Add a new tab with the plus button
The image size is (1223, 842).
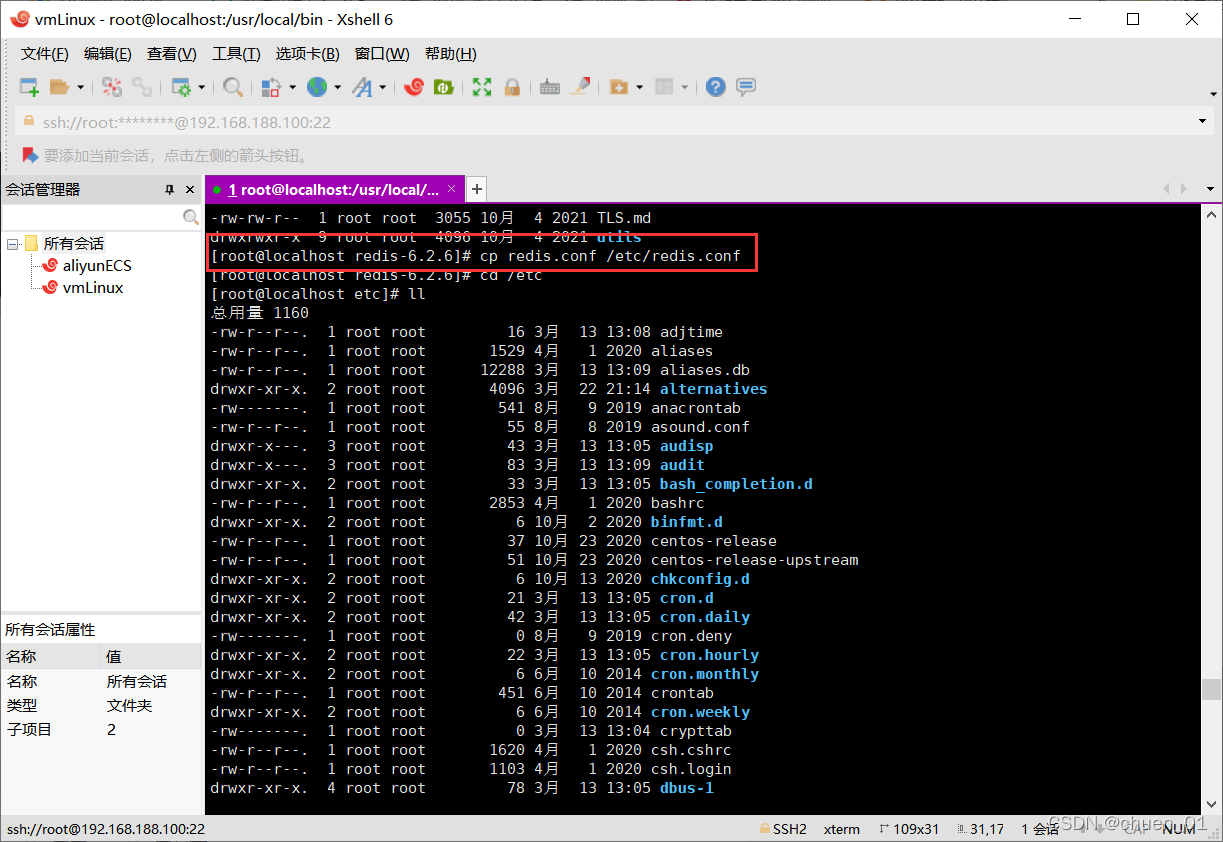click(476, 189)
